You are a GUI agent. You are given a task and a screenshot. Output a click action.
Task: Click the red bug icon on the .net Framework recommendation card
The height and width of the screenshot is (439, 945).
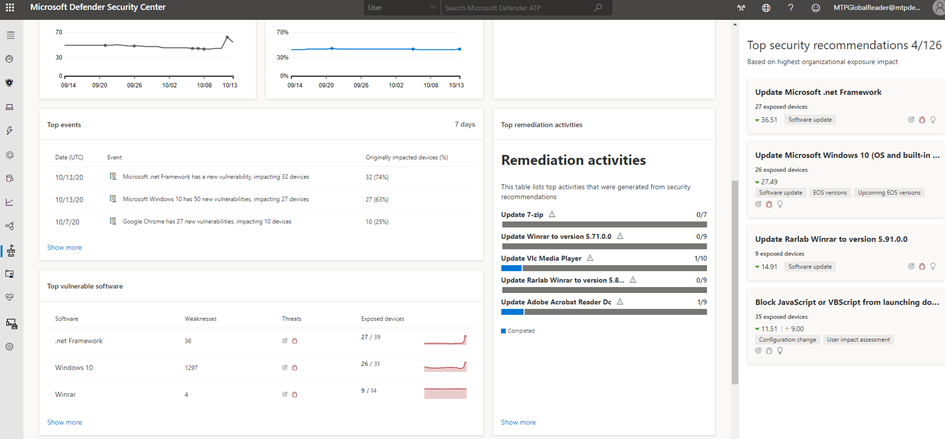pos(921,119)
